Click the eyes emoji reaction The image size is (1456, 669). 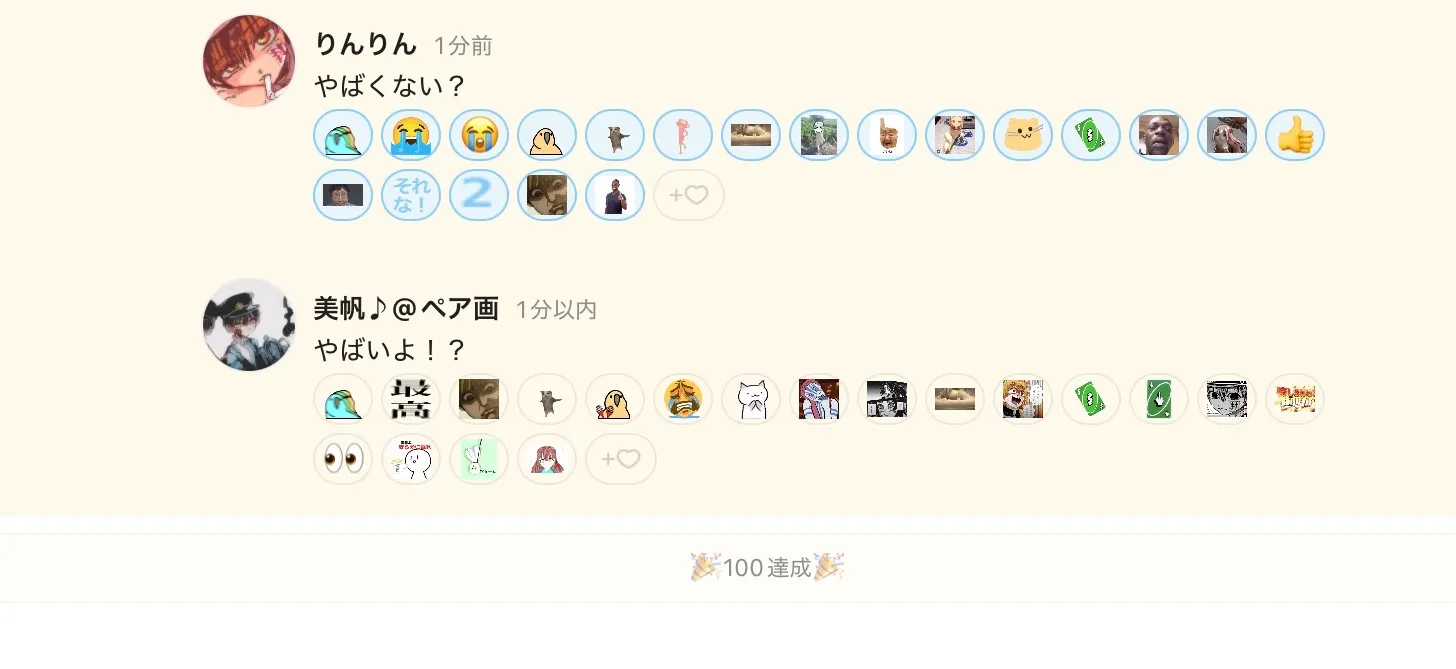[x=343, y=459]
